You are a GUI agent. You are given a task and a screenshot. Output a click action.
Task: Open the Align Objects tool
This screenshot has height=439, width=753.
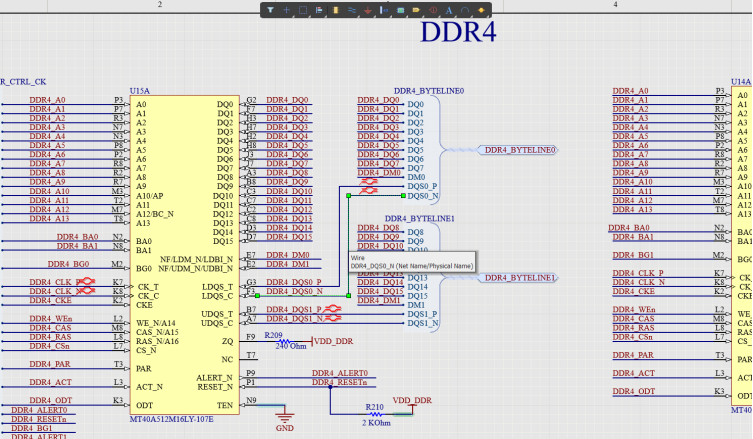(319, 10)
